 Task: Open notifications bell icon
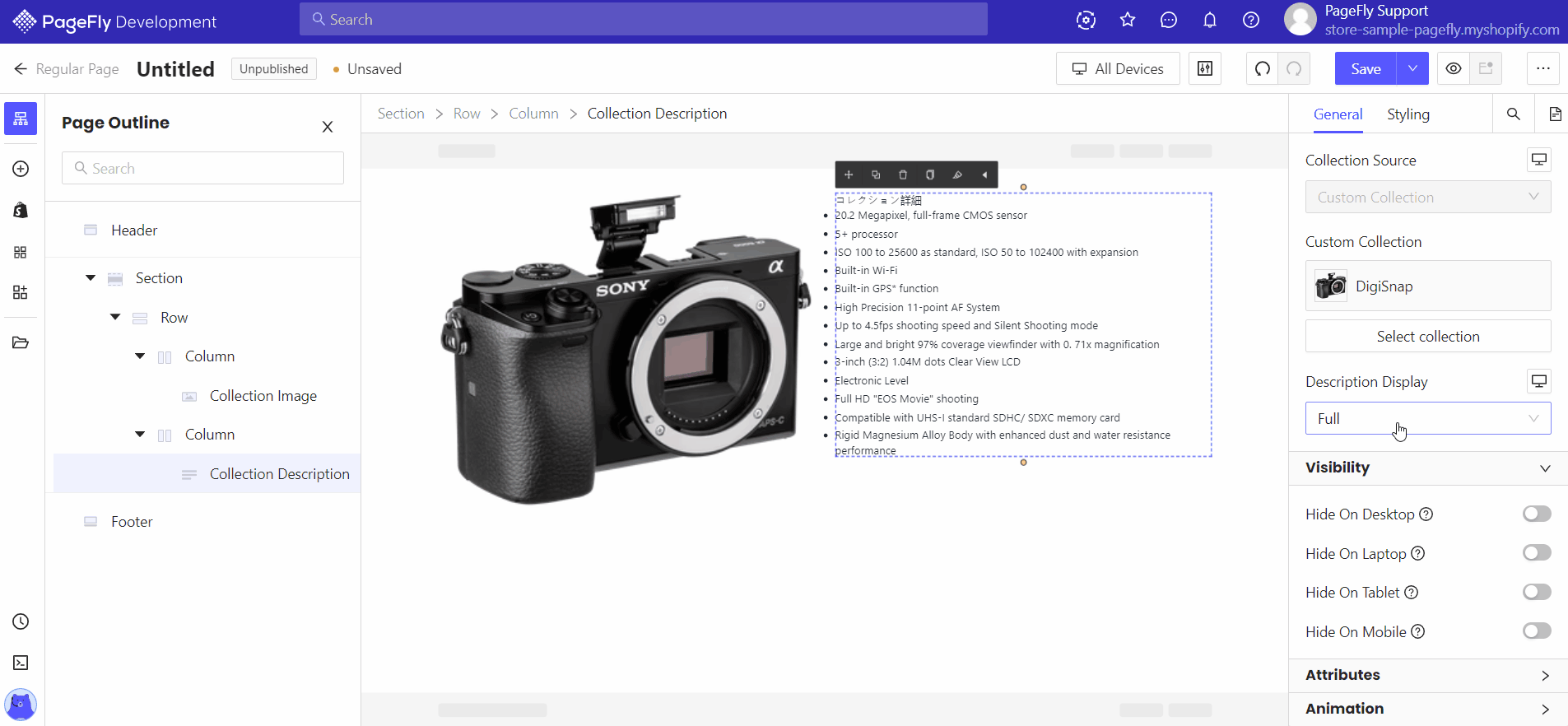click(1210, 20)
